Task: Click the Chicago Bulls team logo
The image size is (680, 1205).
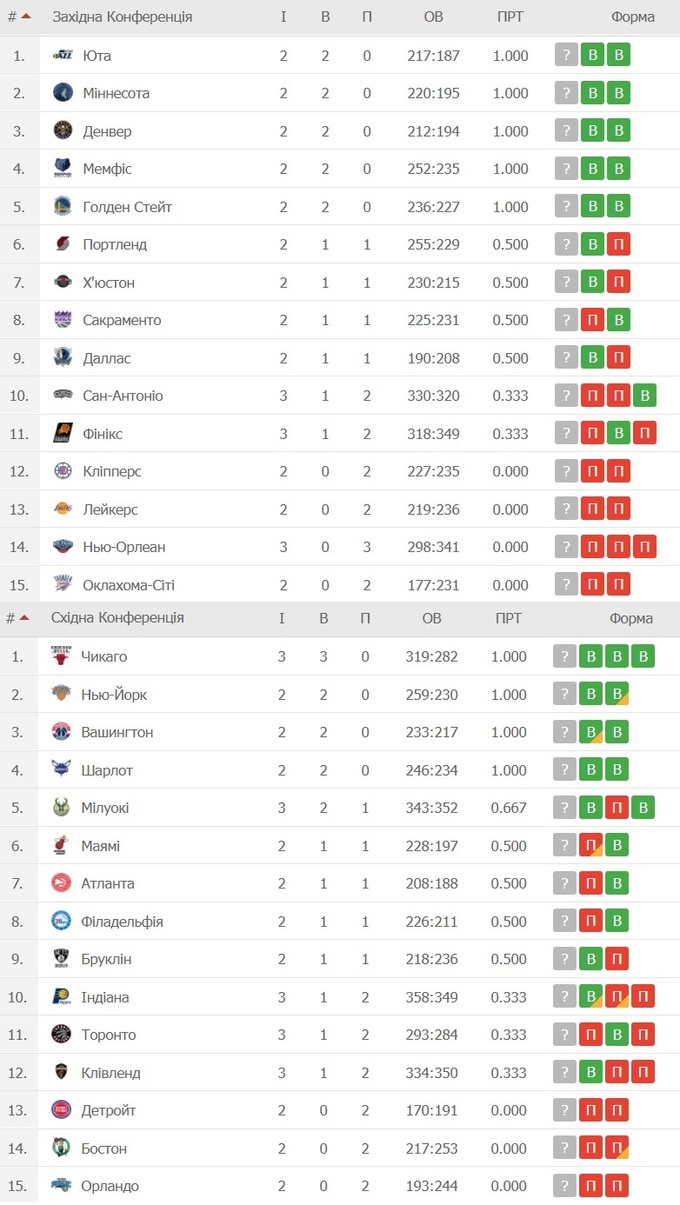Action: pyautogui.click(x=62, y=656)
